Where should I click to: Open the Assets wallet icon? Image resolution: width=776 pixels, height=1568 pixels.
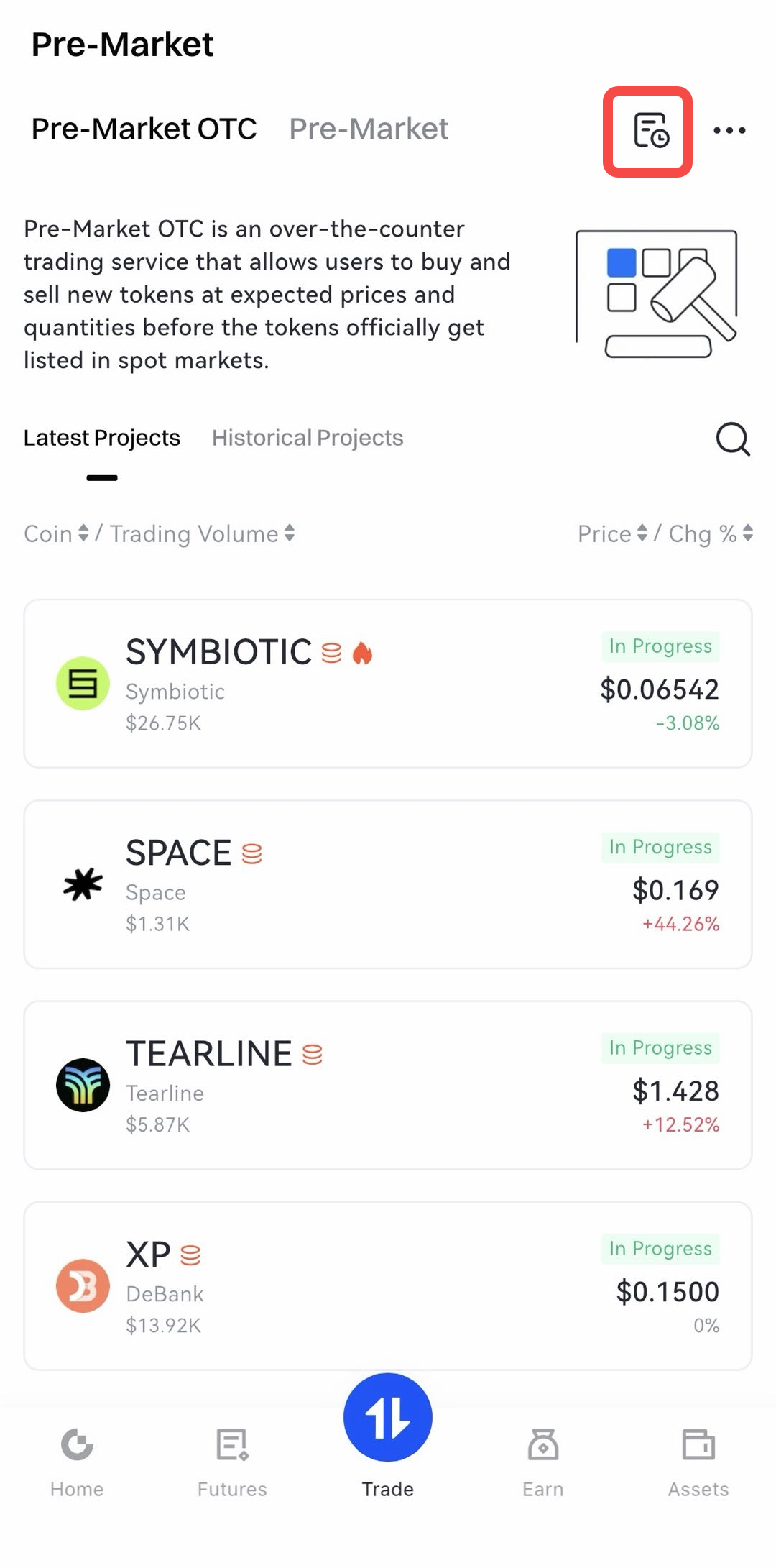(x=698, y=1445)
